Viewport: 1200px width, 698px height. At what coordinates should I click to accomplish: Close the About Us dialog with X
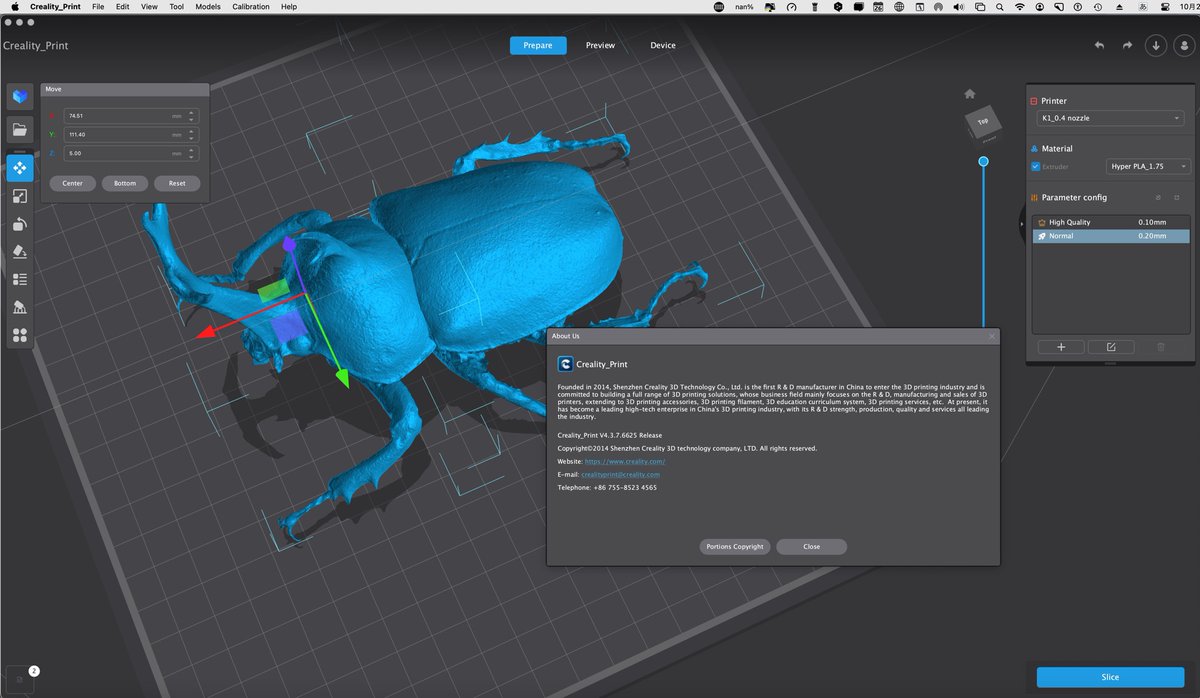pyautogui.click(x=992, y=336)
